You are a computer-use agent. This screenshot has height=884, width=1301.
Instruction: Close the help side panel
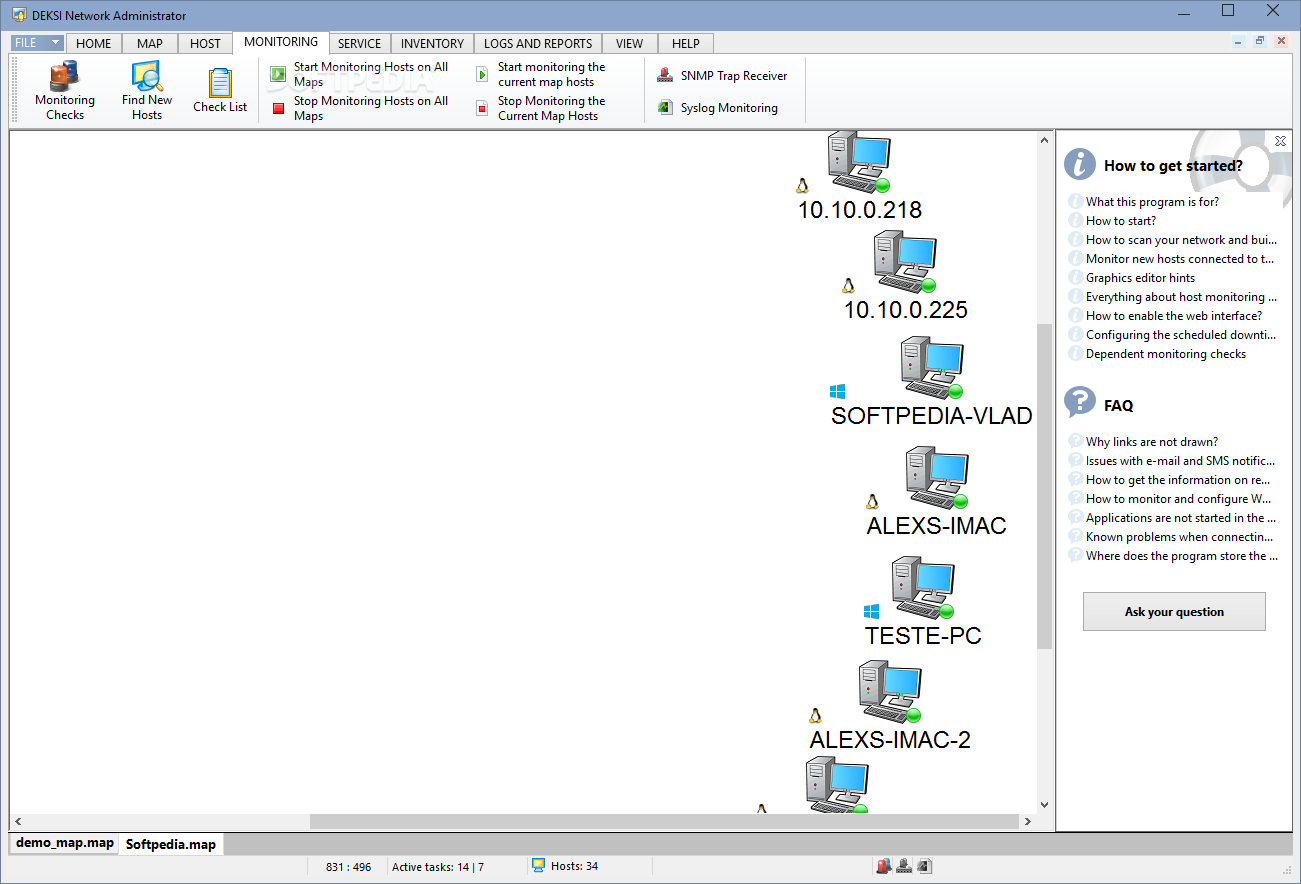point(1280,141)
